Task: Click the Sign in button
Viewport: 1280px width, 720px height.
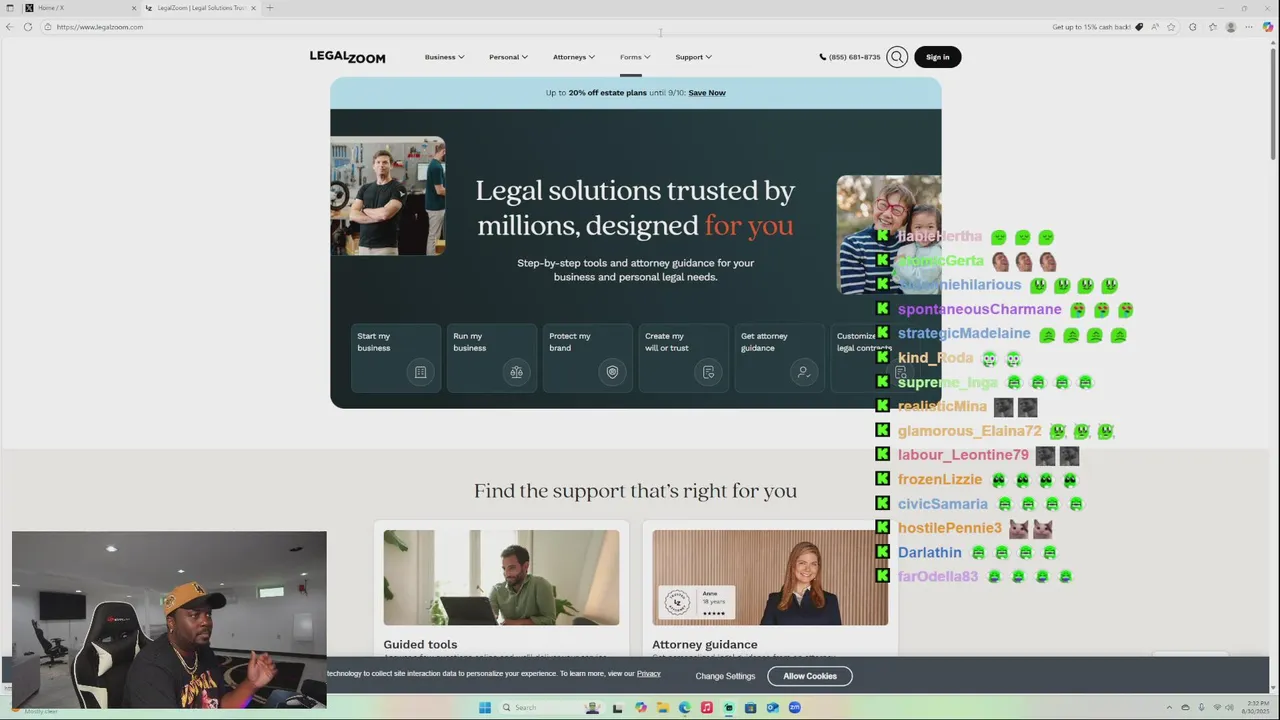Action: pos(937,57)
